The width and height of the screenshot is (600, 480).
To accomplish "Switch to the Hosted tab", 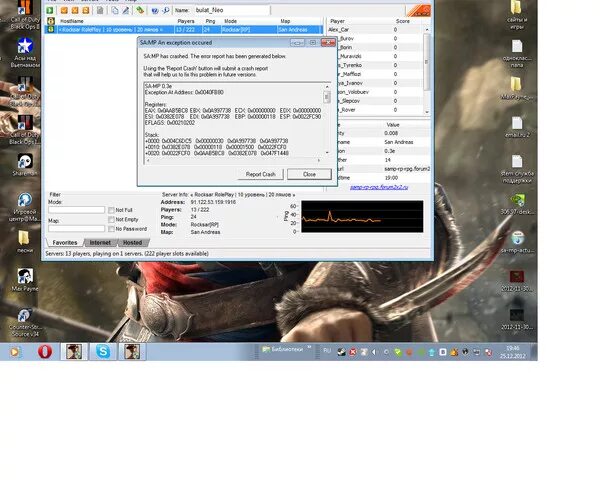I will [132, 243].
